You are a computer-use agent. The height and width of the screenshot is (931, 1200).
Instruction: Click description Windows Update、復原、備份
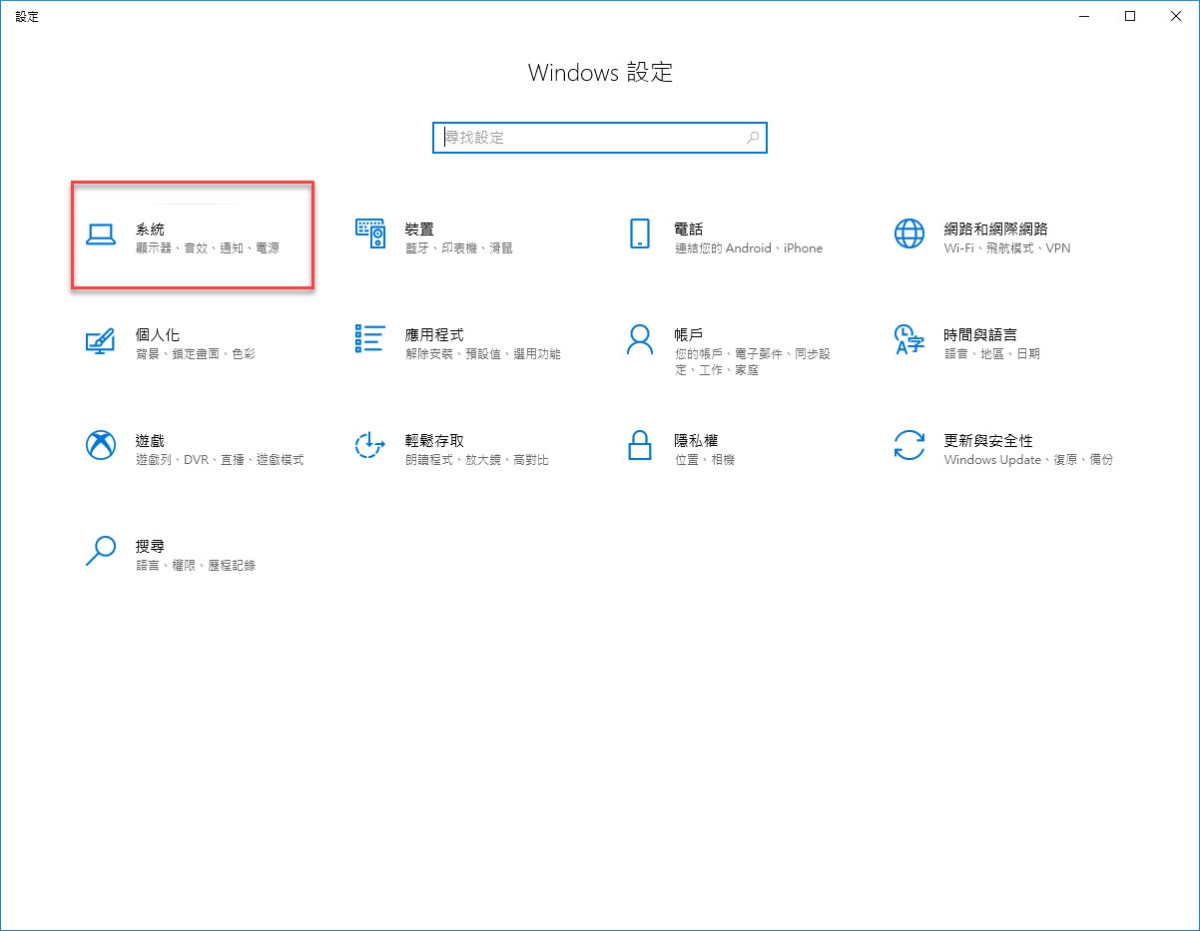tap(1029, 460)
